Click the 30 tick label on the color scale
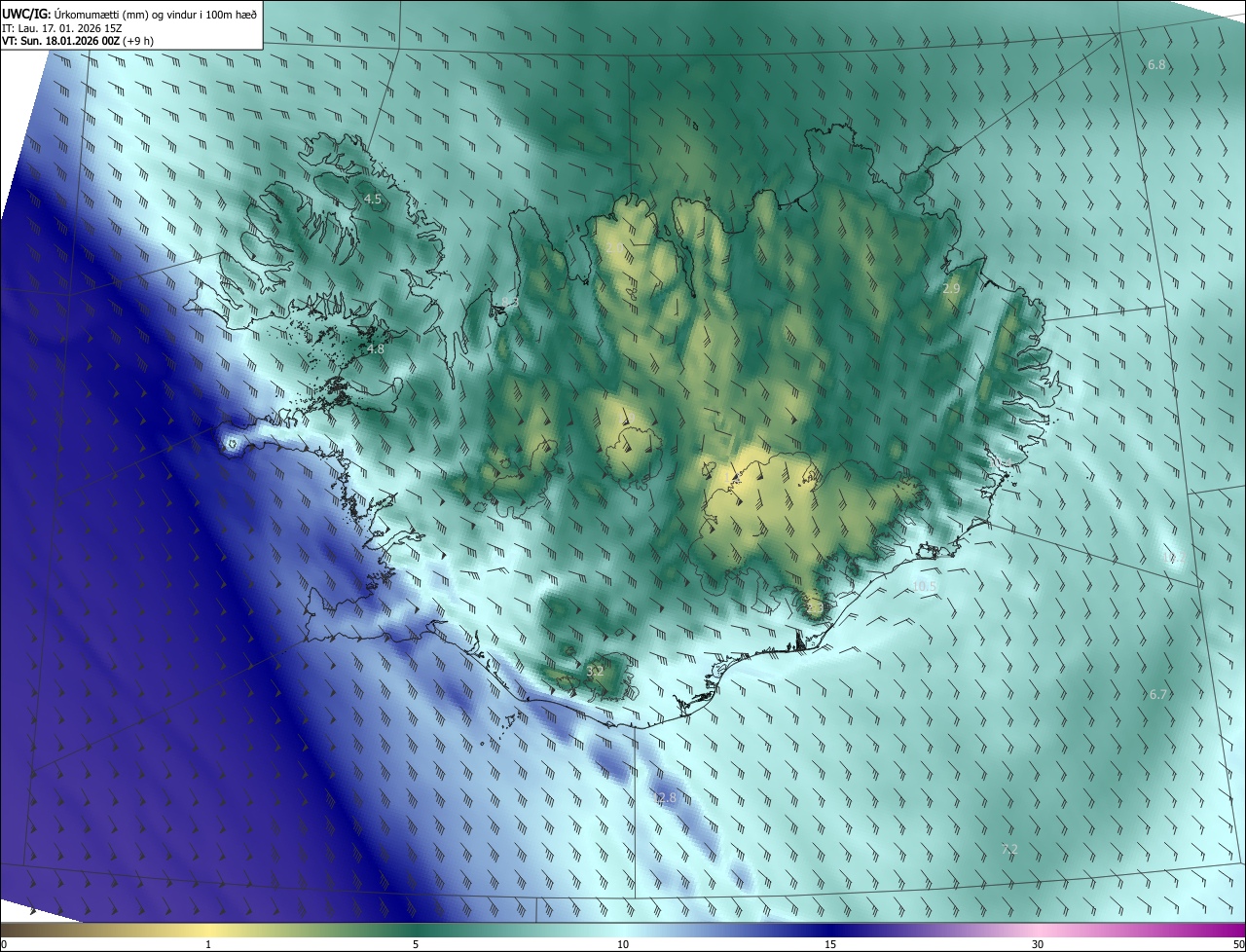This screenshot has height=952, width=1246. [1038, 944]
